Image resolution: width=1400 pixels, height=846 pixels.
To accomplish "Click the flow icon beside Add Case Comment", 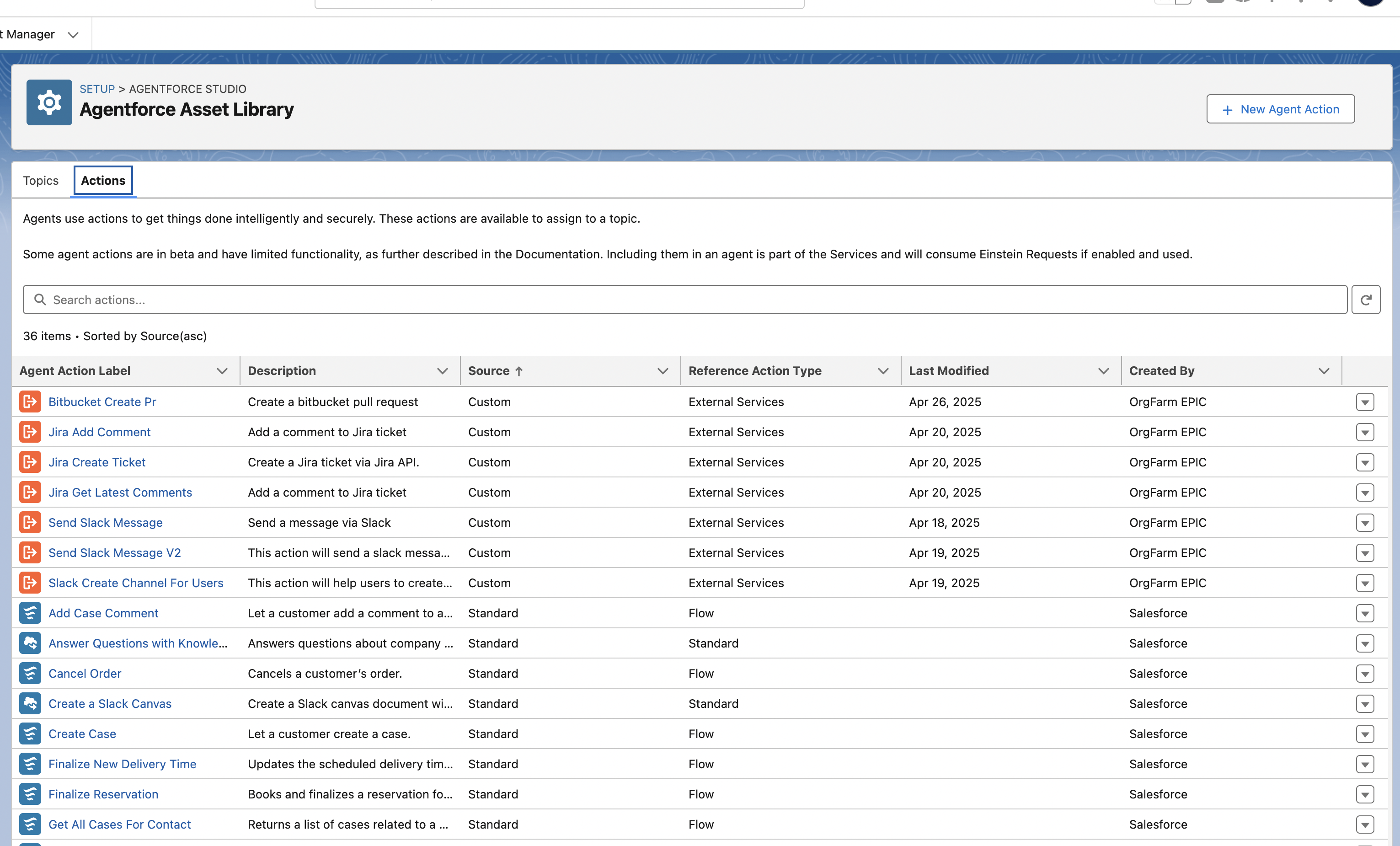I will click(x=30, y=613).
